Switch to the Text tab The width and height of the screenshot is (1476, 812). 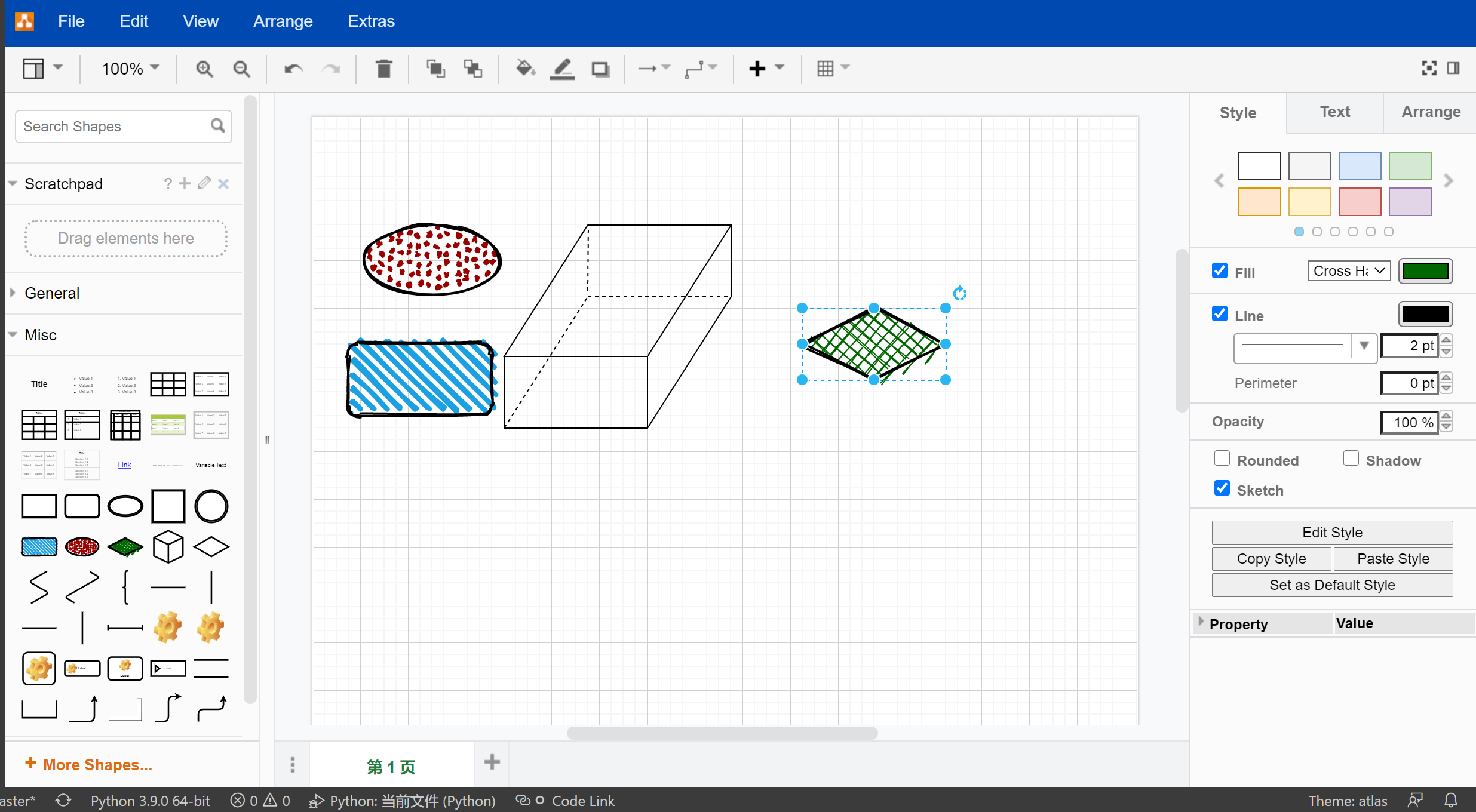(1334, 112)
